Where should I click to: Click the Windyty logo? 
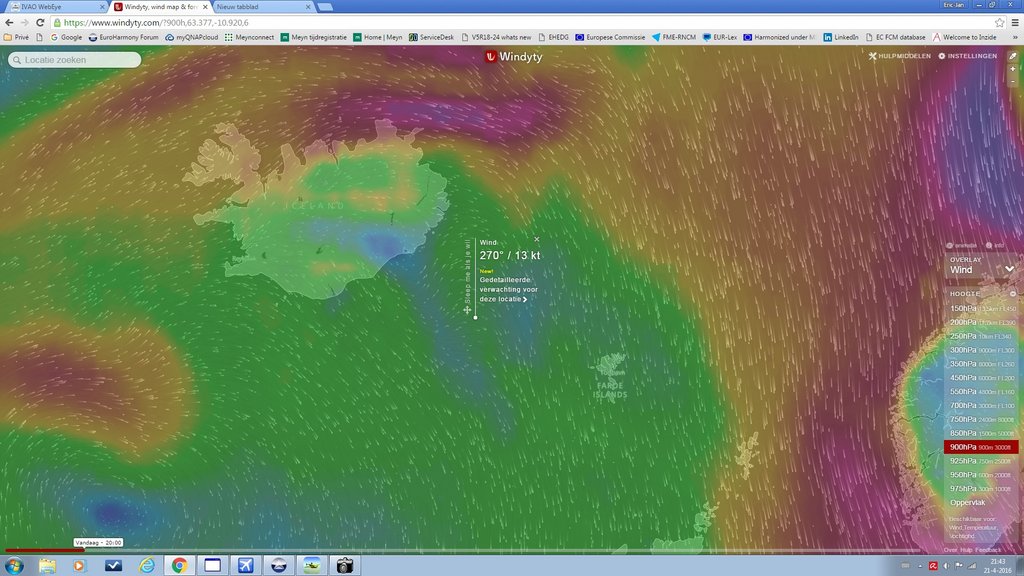[x=512, y=57]
